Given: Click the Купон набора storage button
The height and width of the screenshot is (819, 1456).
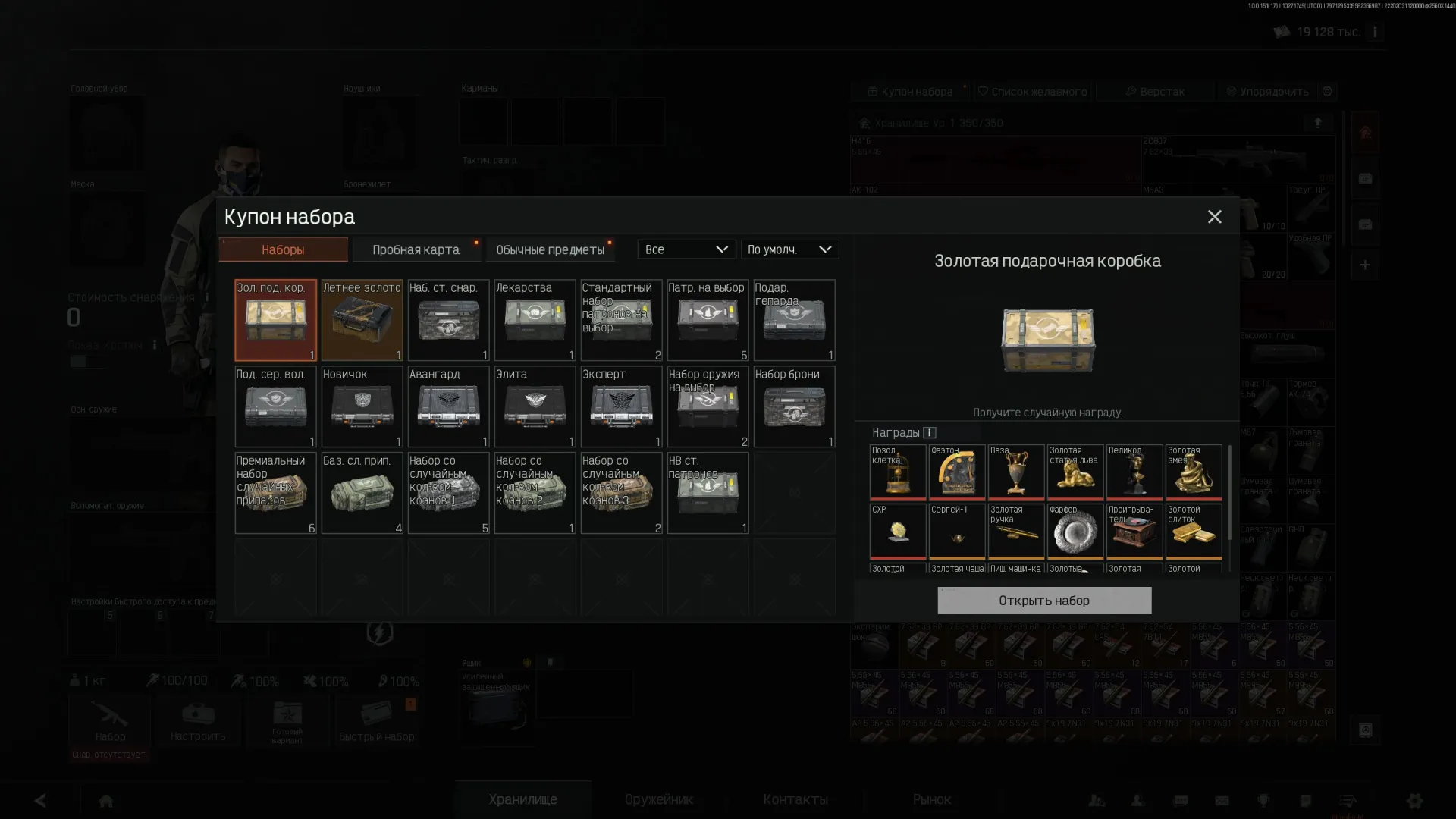Looking at the screenshot, I should [910, 92].
